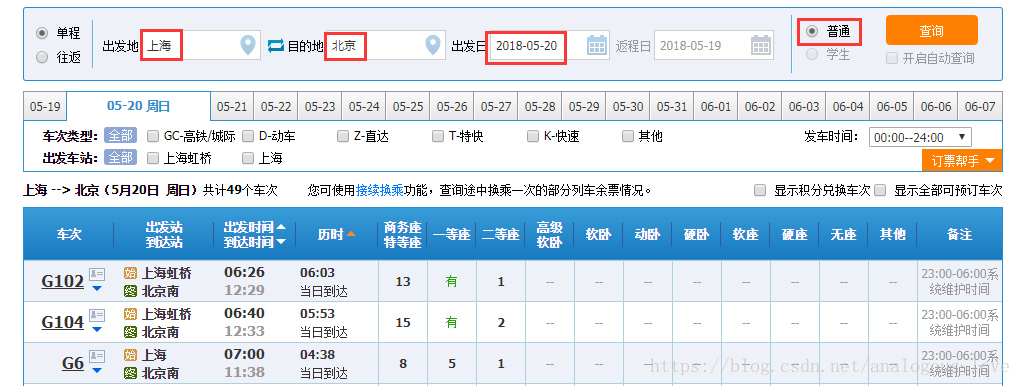Click the 始 origin icon for G6 上海
The width and height of the screenshot is (1022, 386).
click(130, 355)
